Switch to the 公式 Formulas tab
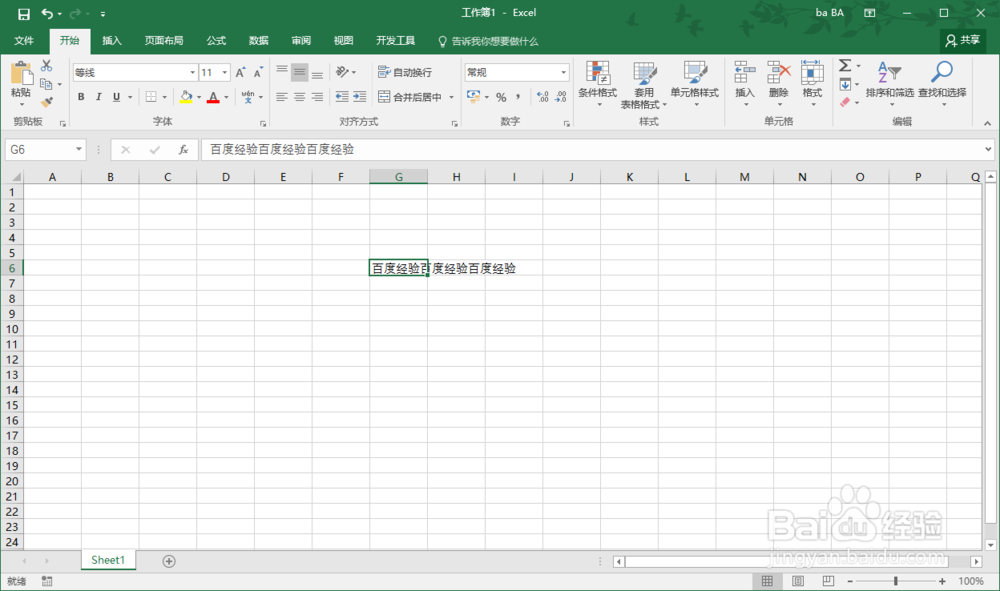The image size is (1000, 591). click(x=216, y=41)
